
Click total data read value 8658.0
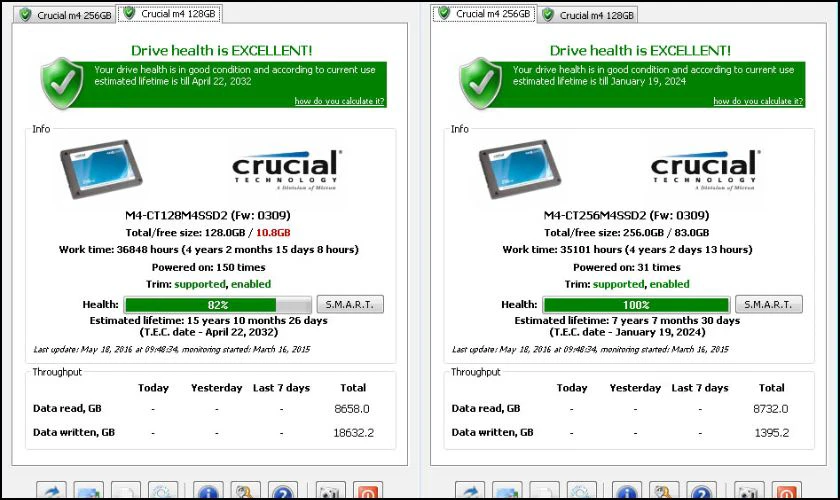[x=352, y=409]
